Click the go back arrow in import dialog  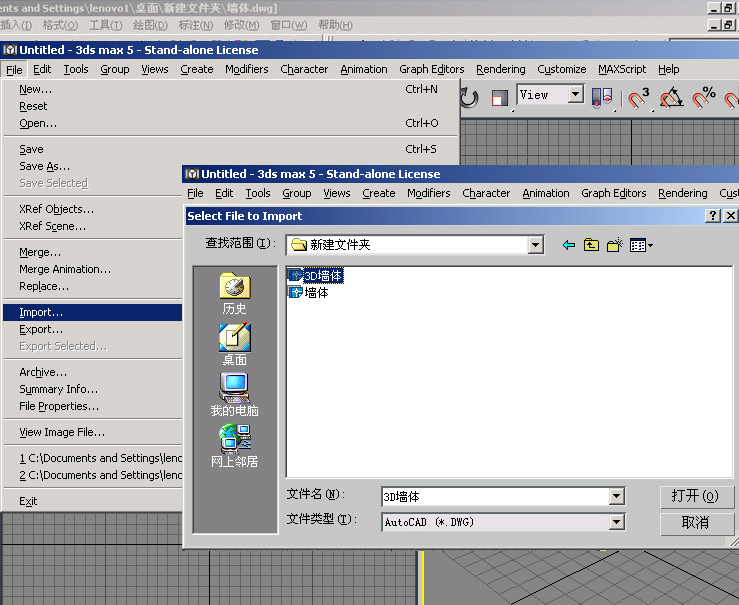click(569, 245)
